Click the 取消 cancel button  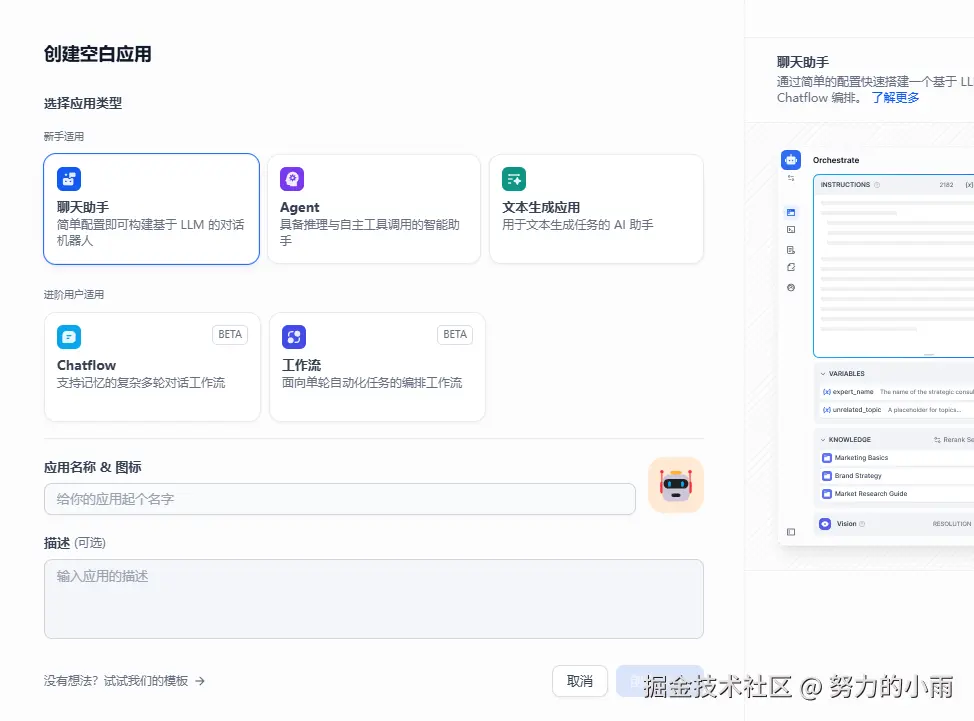(580, 681)
